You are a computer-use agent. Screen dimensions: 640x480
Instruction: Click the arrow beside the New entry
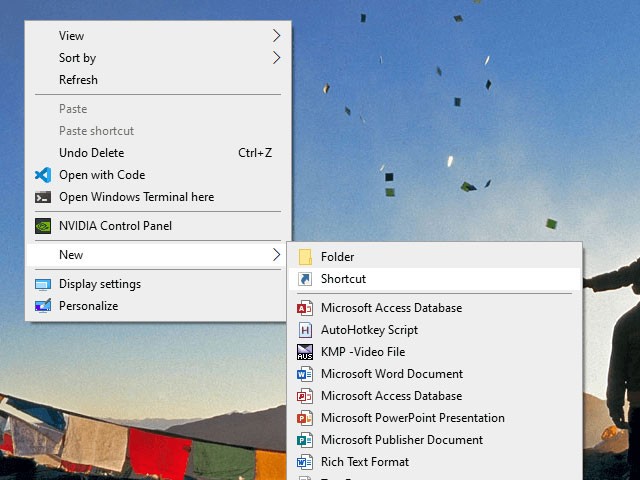277,255
